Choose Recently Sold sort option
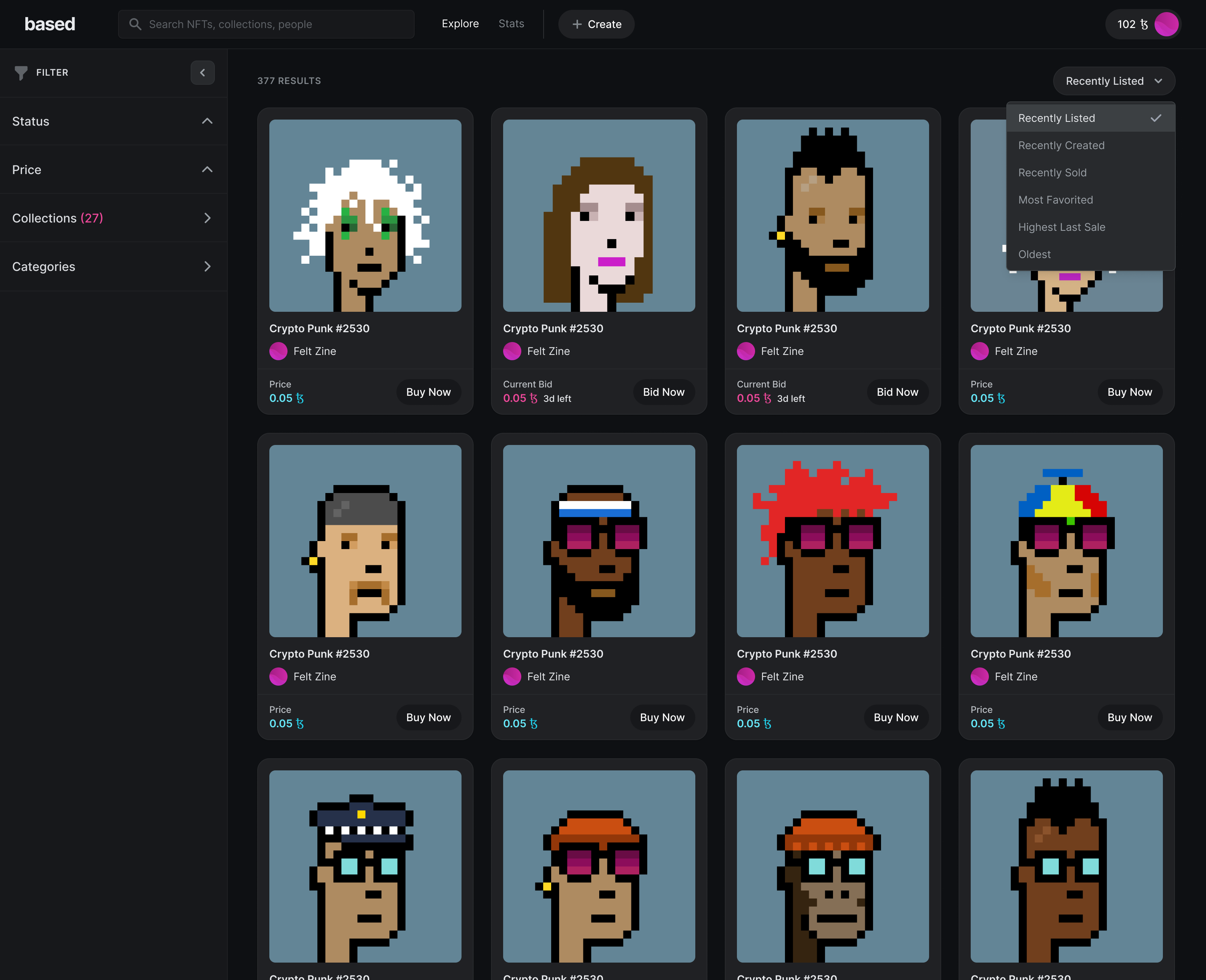 click(1090, 173)
